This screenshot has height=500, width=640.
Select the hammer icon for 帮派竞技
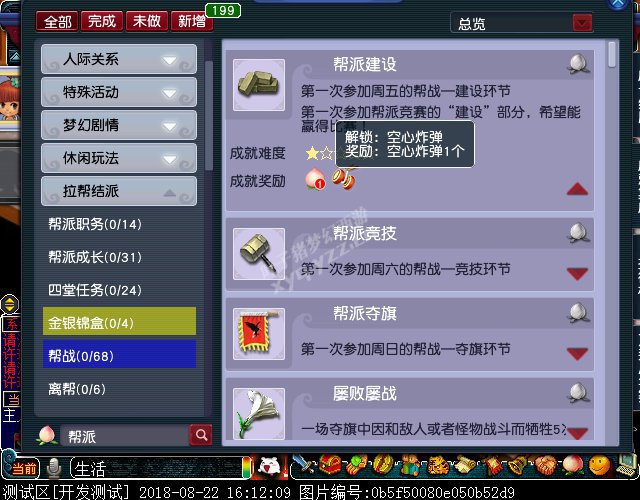259,254
